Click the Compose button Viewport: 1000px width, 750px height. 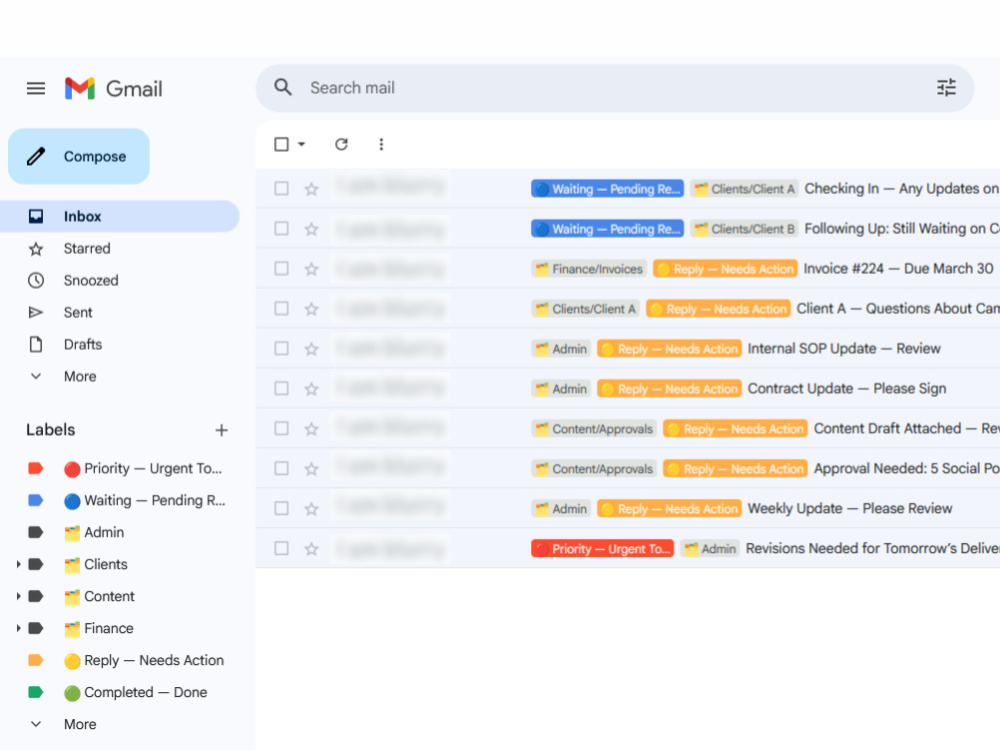pos(79,156)
